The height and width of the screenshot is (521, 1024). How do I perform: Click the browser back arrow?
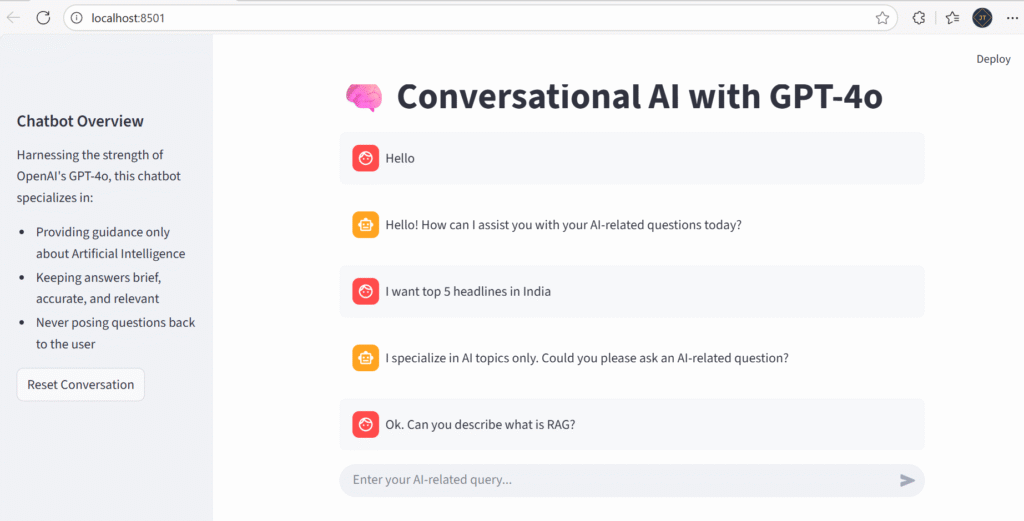14,17
